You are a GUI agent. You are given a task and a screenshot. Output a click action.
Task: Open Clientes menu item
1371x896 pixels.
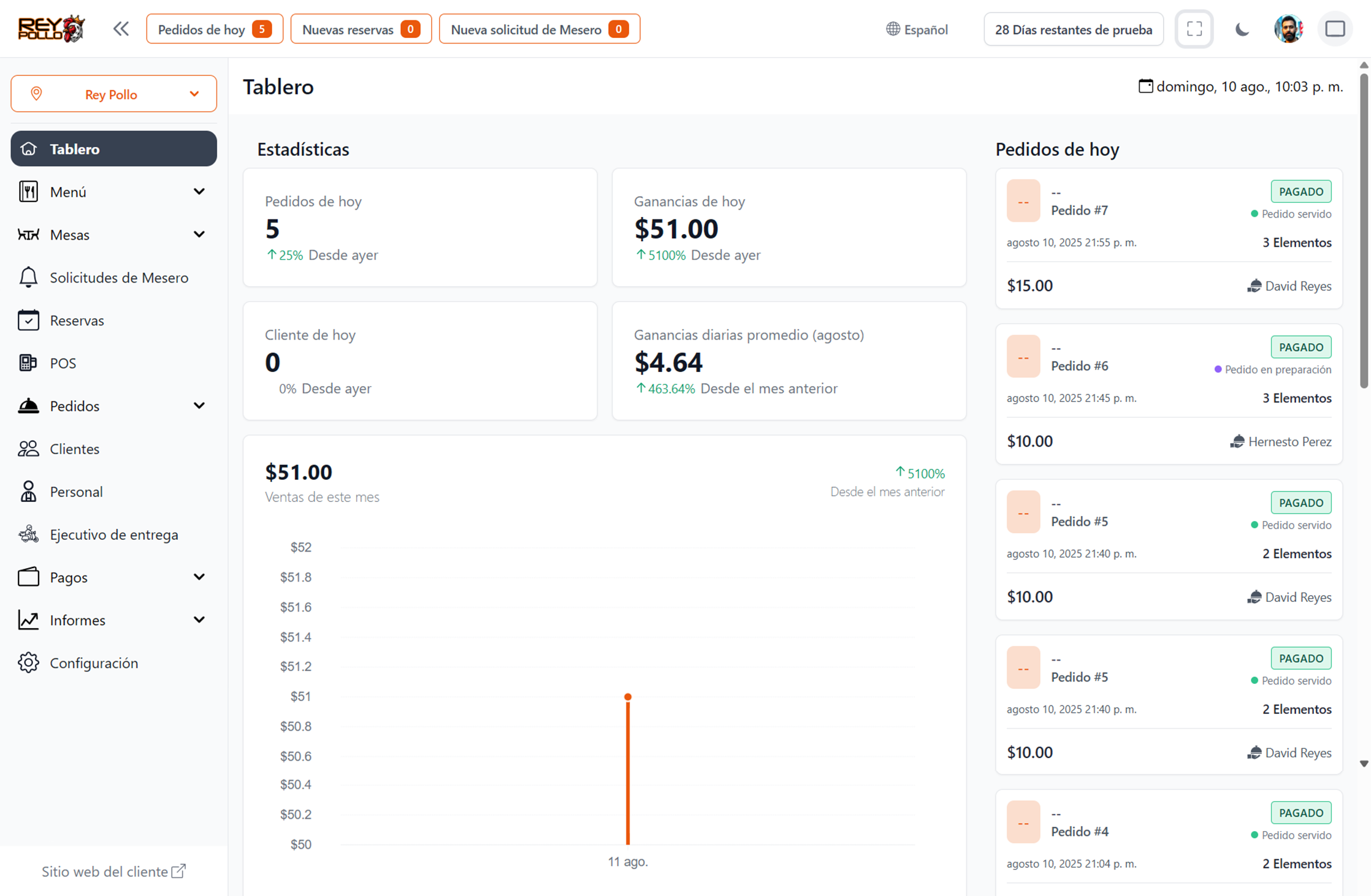[x=75, y=449]
